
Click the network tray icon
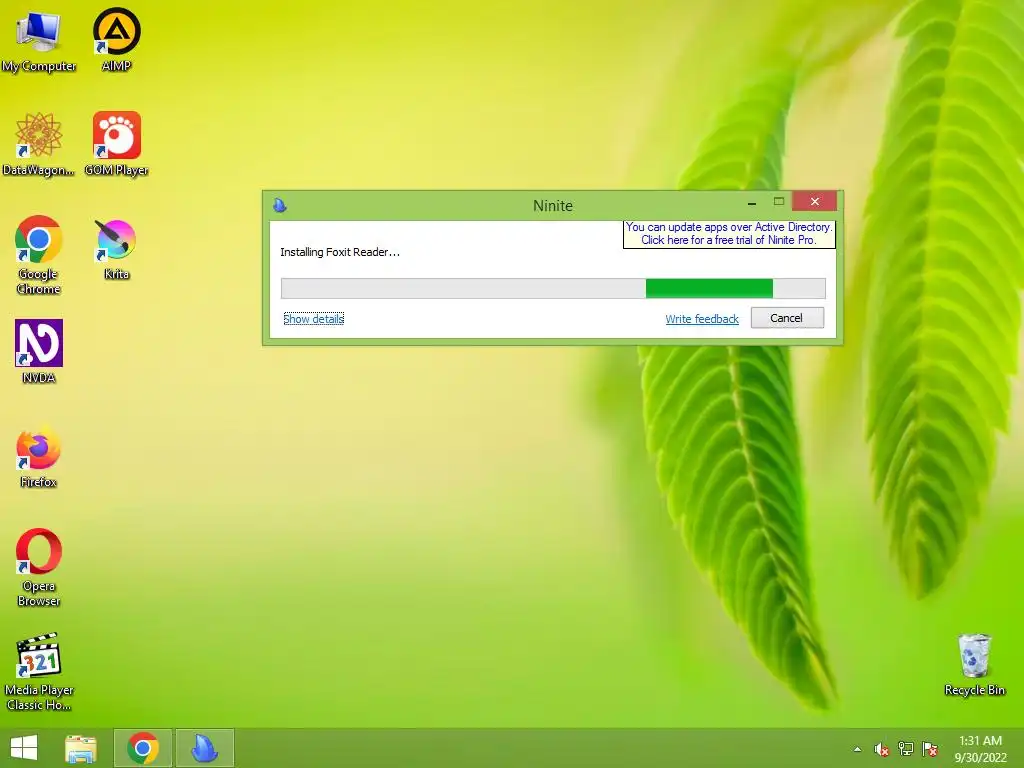click(906, 748)
